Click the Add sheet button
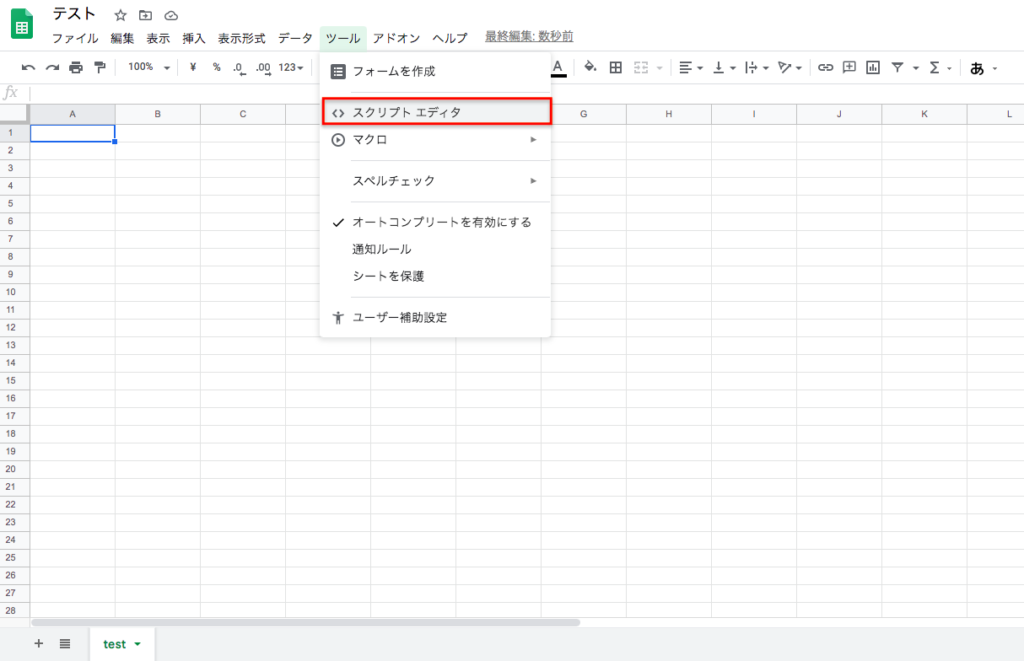Screen dimensions: 1024x661 click(38, 645)
